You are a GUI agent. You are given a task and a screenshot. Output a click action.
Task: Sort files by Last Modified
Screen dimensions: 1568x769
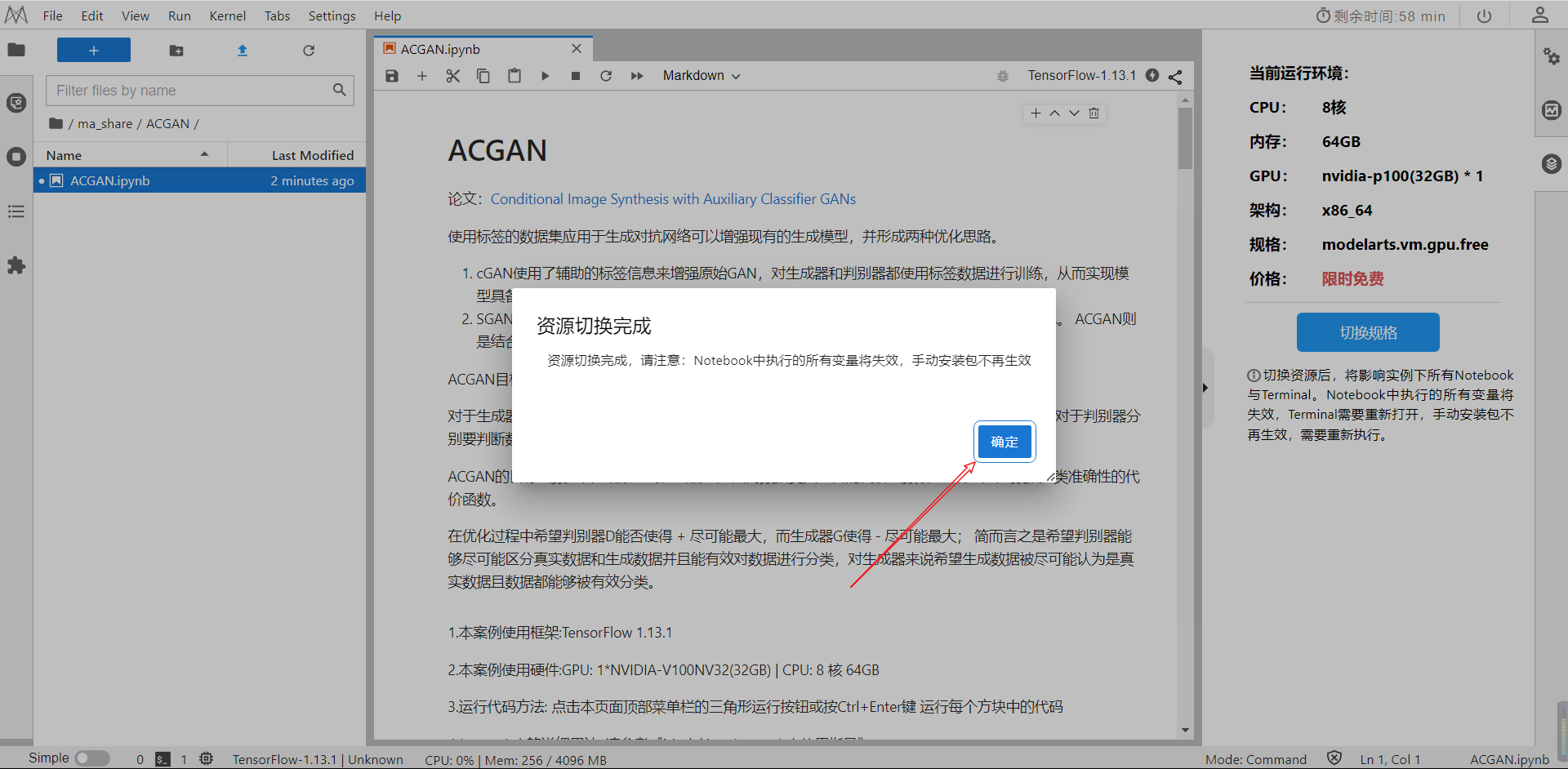313,155
